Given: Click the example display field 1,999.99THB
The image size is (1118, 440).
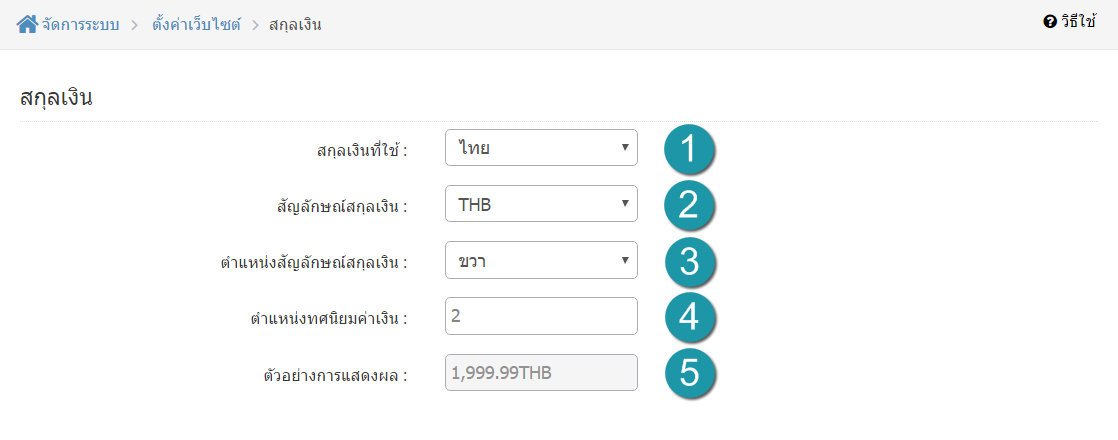Looking at the screenshot, I should (x=541, y=372).
